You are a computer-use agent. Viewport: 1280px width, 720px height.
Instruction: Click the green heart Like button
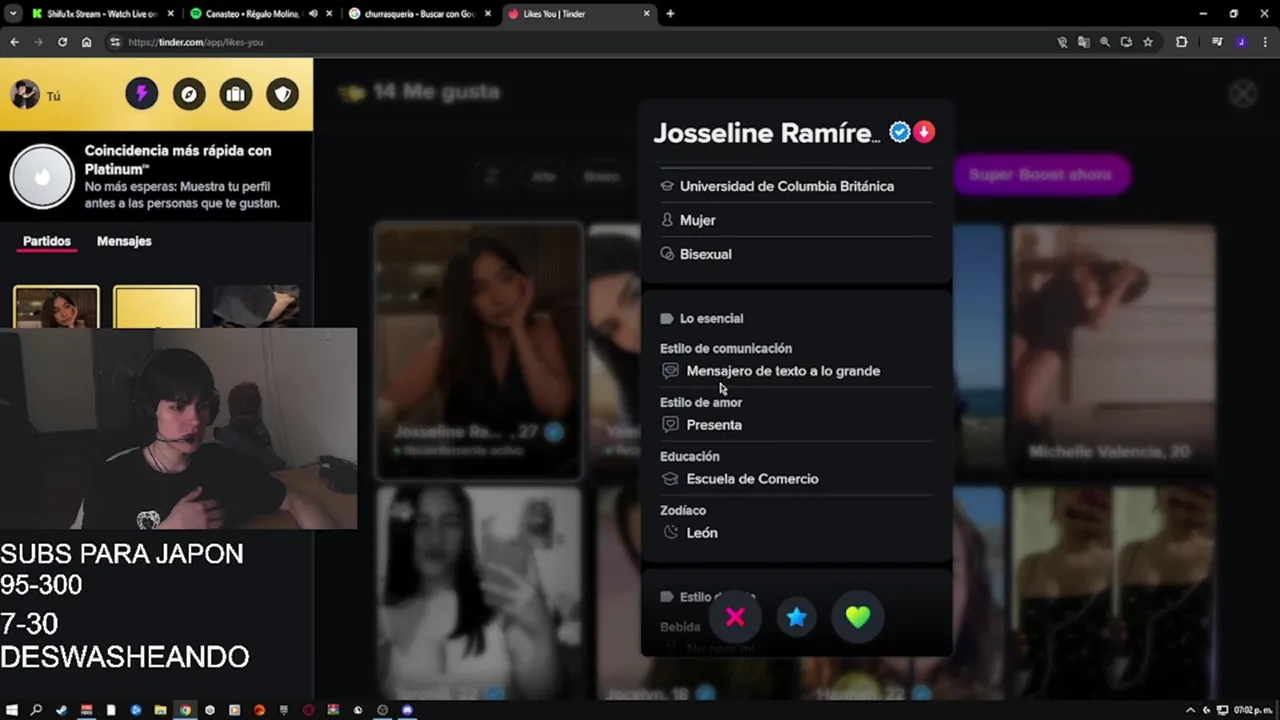[858, 617]
